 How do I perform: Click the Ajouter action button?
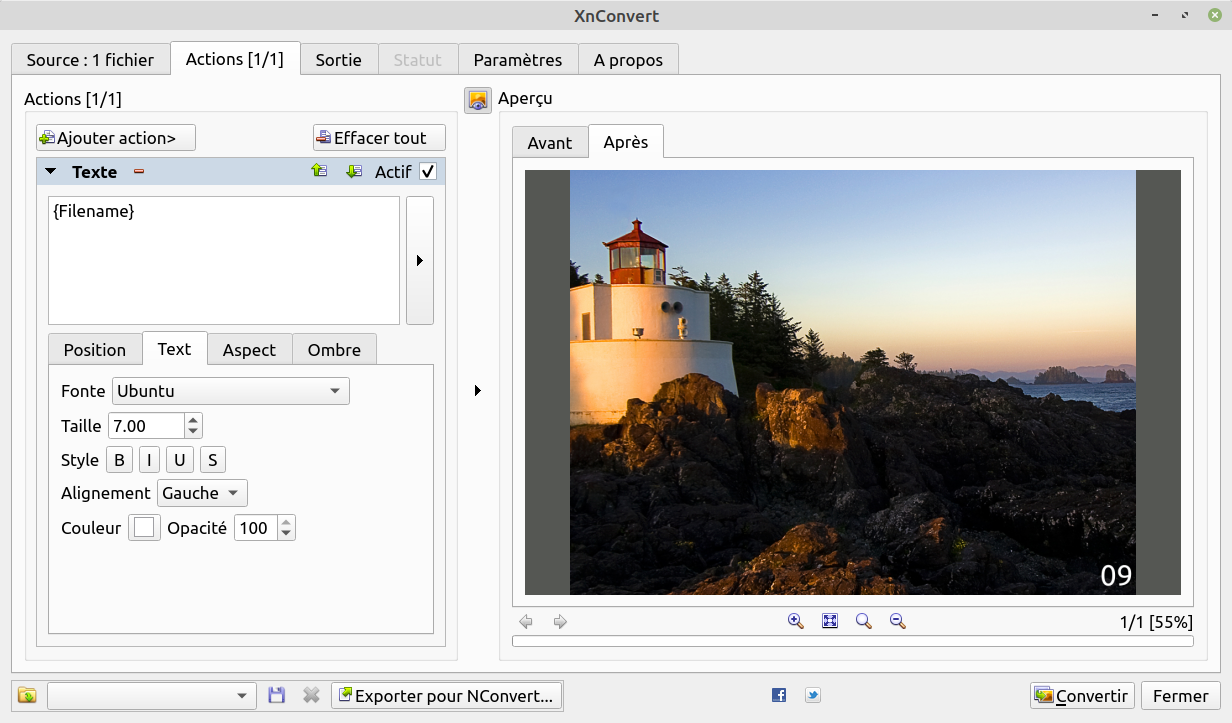pos(116,138)
